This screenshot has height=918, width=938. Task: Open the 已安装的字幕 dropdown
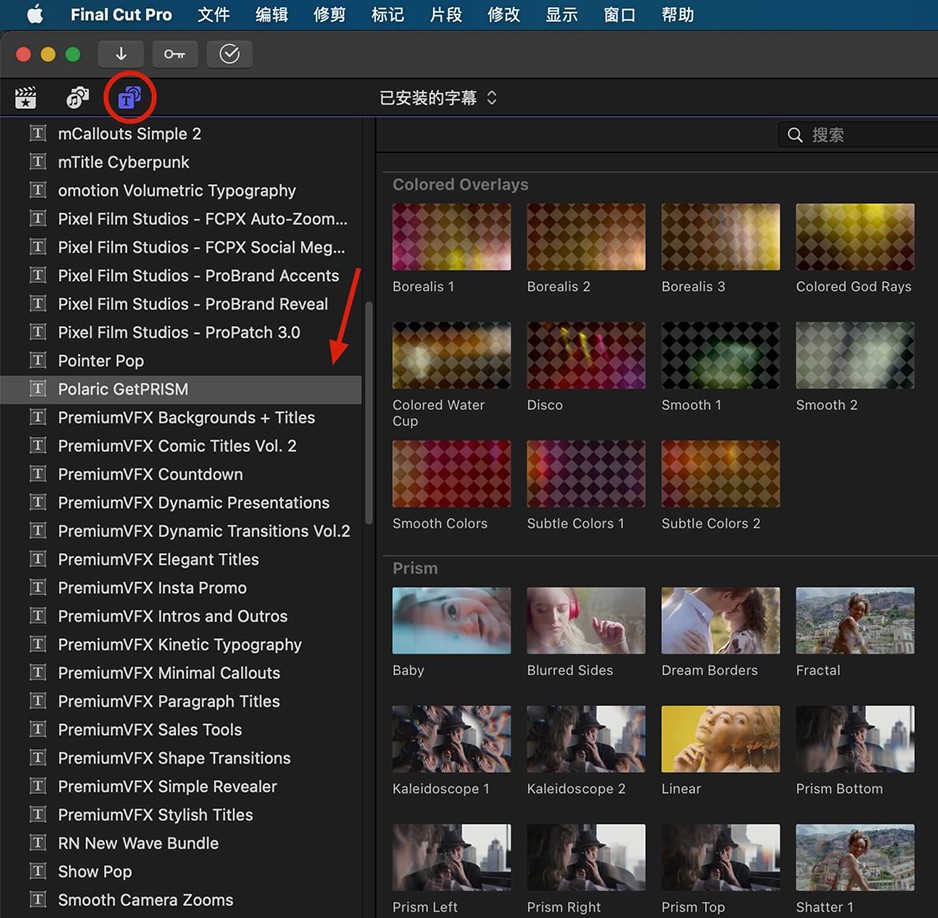[x=438, y=98]
